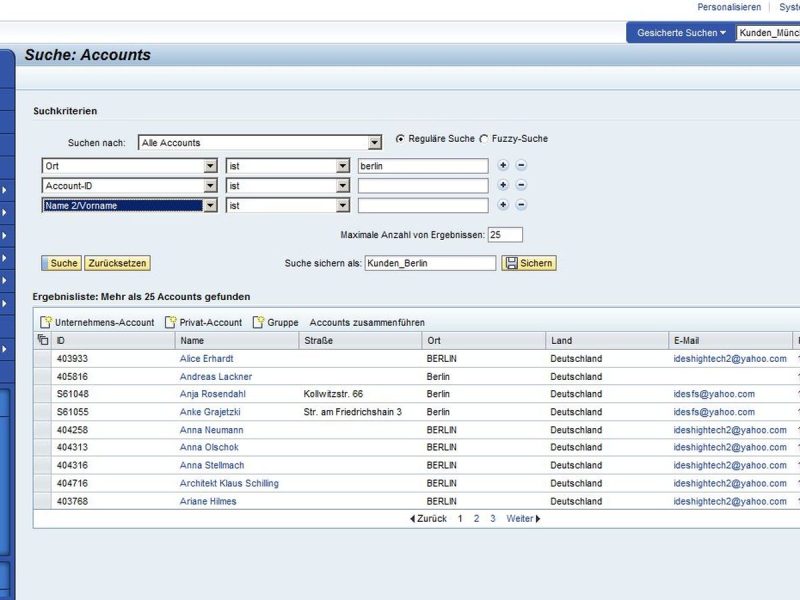Open the Name 2/Vorname field dropdown
Image resolution: width=800 pixels, height=600 pixels.
[210, 206]
